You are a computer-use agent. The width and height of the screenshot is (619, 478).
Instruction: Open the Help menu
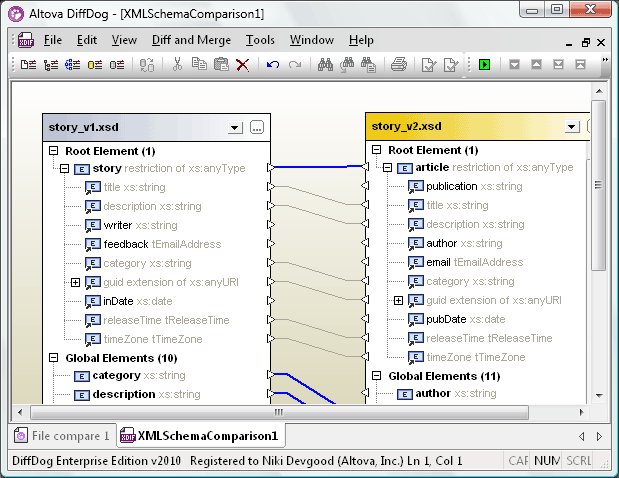(361, 40)
